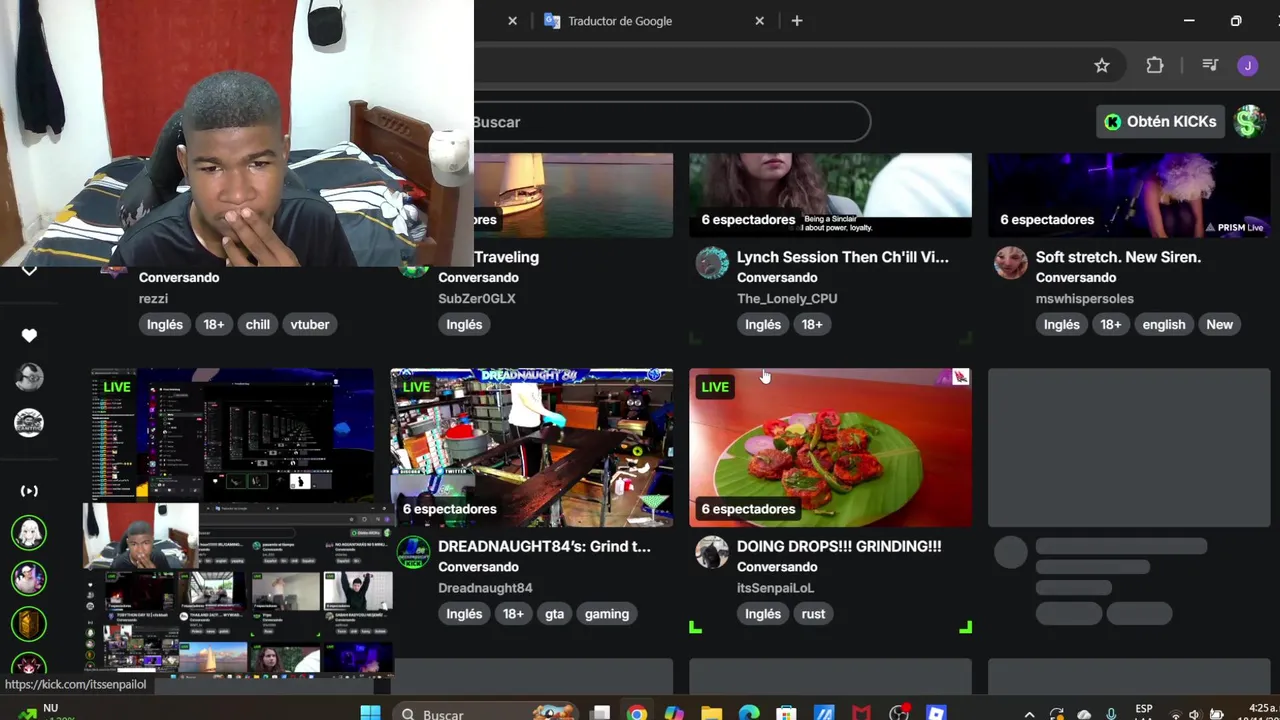Open the Windows Start menu

click(x=370, y=713)
